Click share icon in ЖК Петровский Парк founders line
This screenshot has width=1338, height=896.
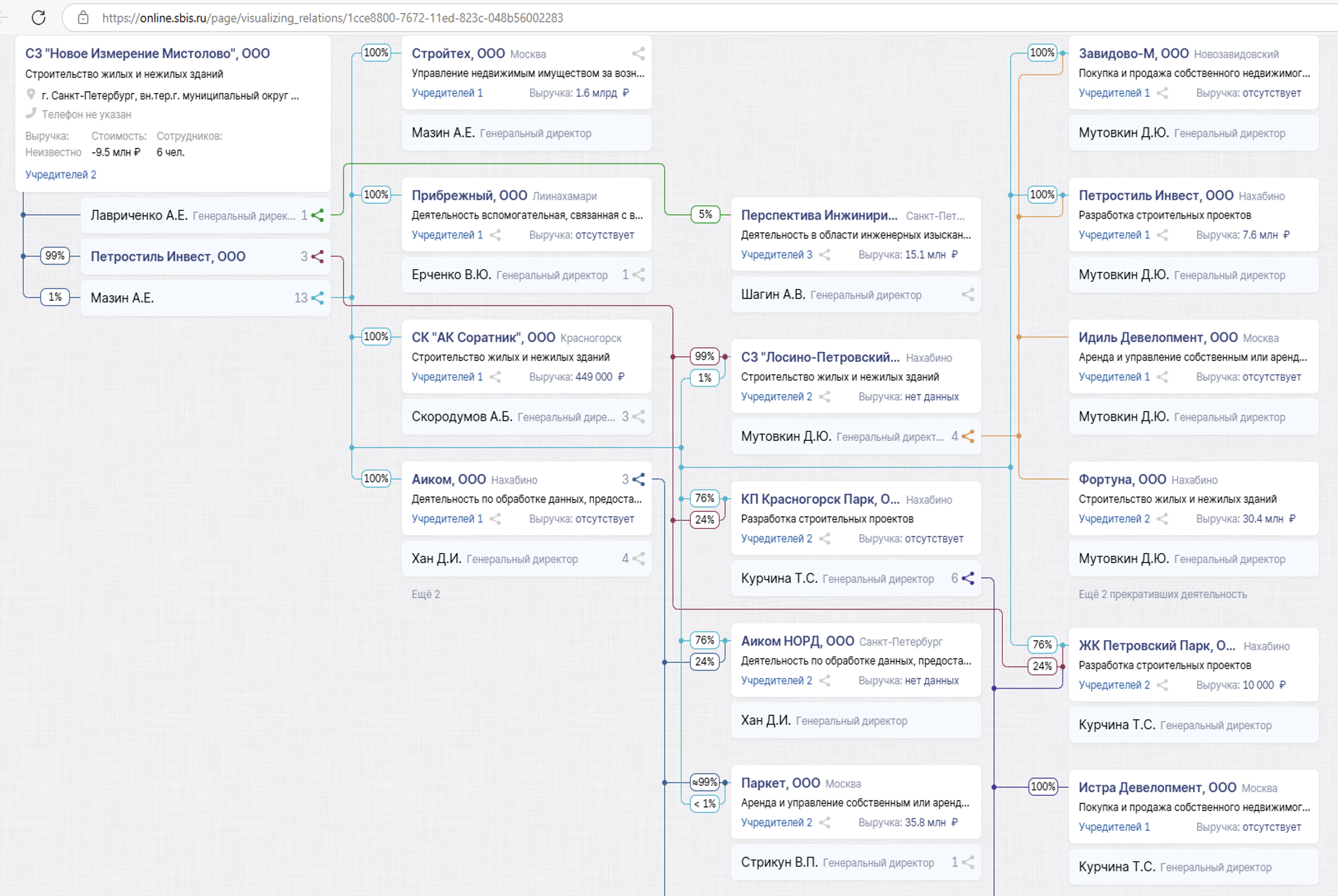tap(1163, 685)
